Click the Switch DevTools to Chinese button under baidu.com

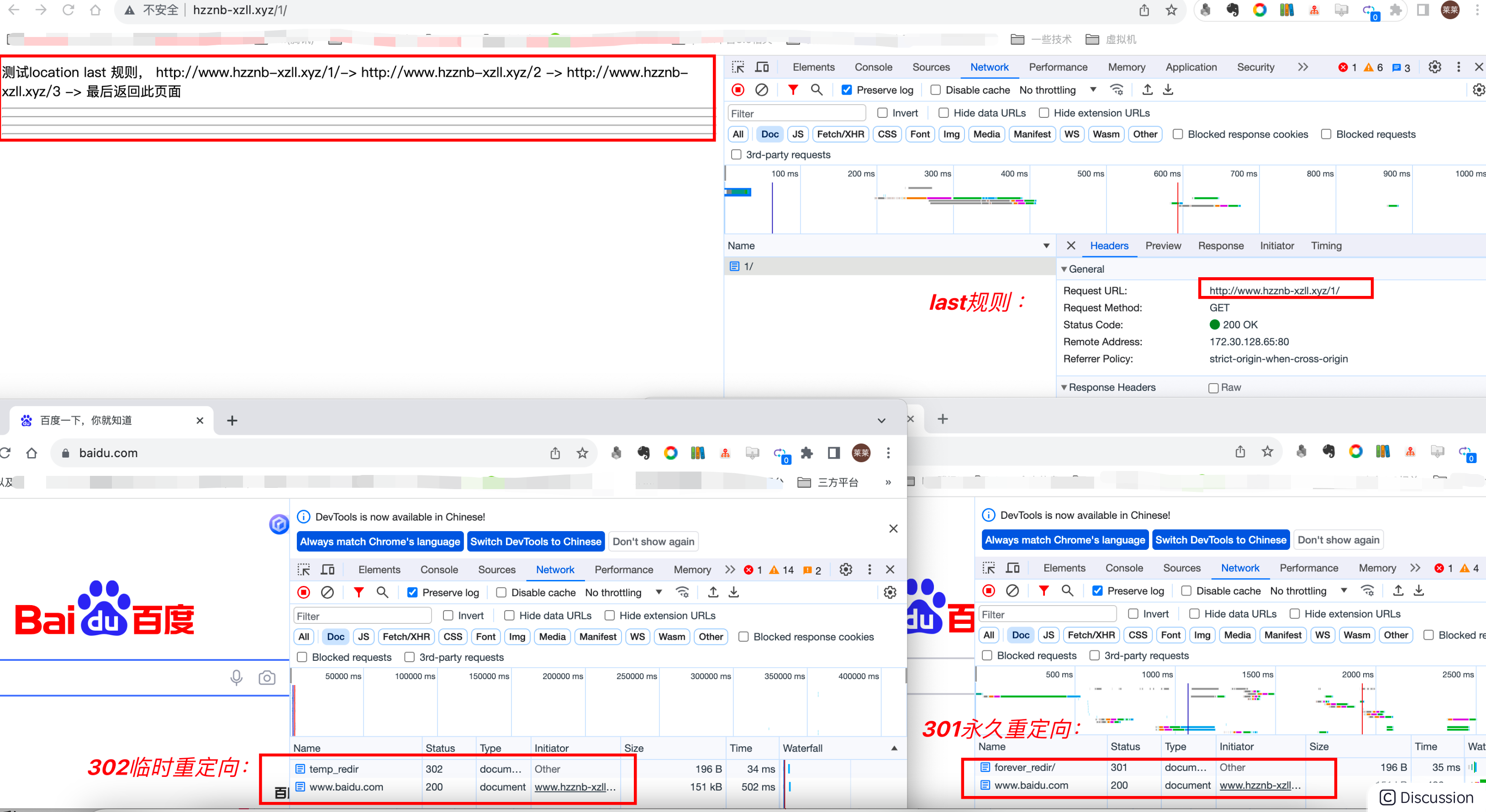pos(535,542)
